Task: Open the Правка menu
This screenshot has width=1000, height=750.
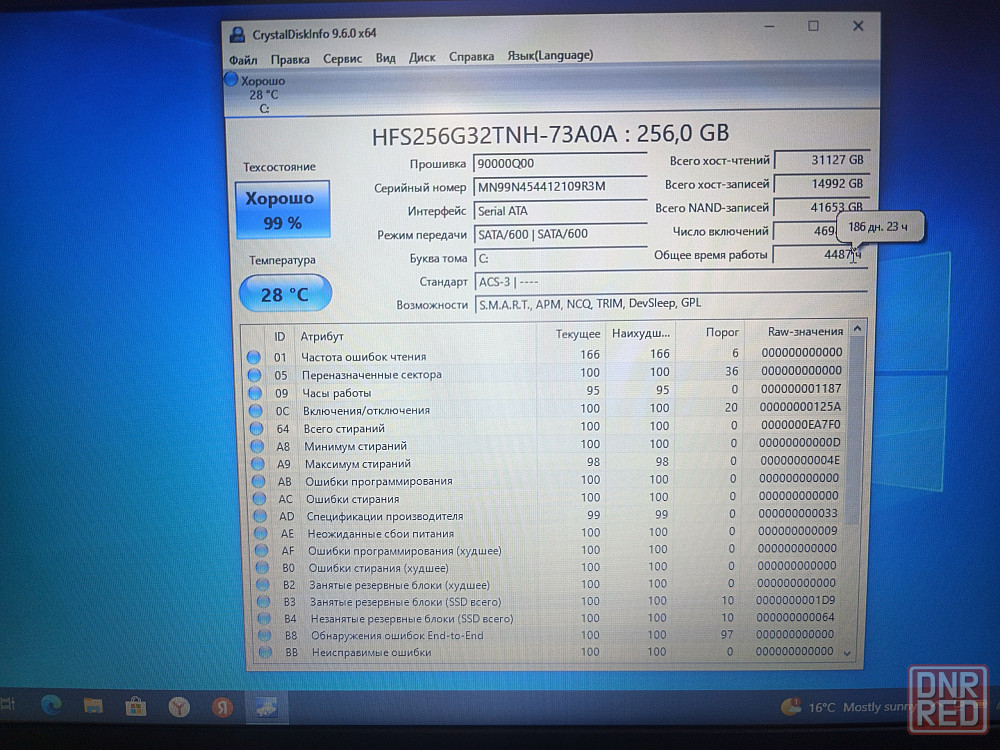Action: 290,59
